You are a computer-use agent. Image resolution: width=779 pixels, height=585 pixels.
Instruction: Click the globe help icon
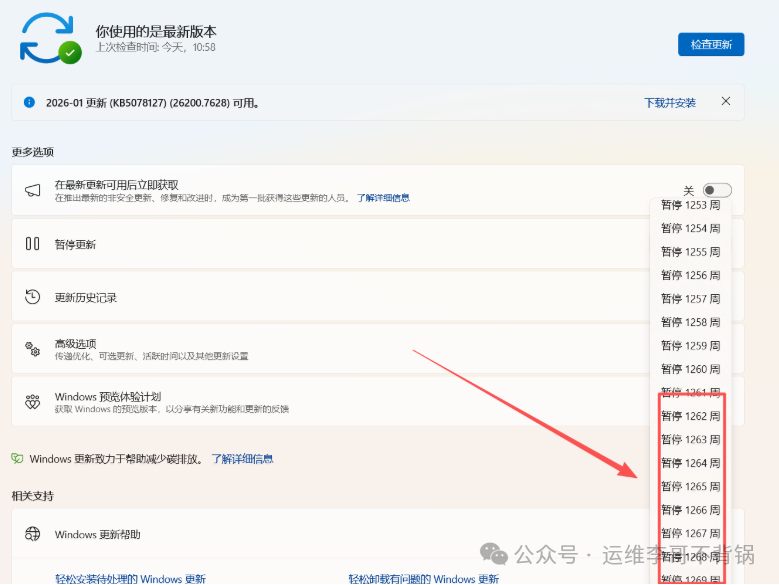[33, 534]
